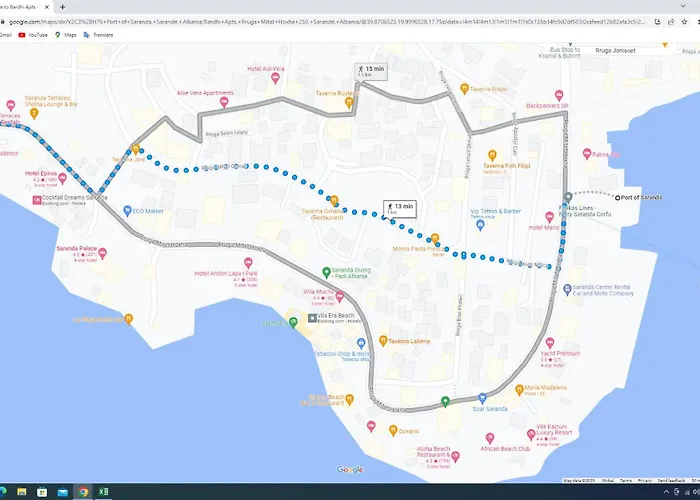
Task: Click the Google logo on the map
Action: [x=349, y=469]
